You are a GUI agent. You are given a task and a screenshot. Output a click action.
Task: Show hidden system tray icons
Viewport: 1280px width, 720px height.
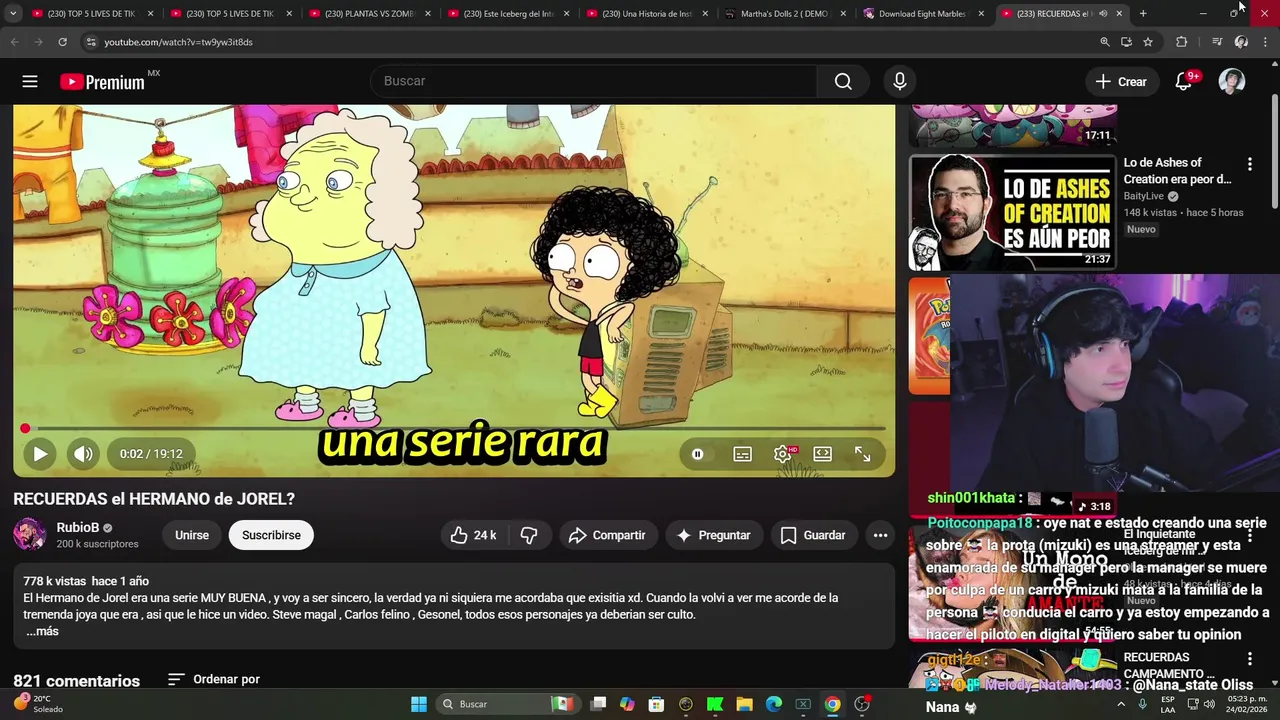1120,704
